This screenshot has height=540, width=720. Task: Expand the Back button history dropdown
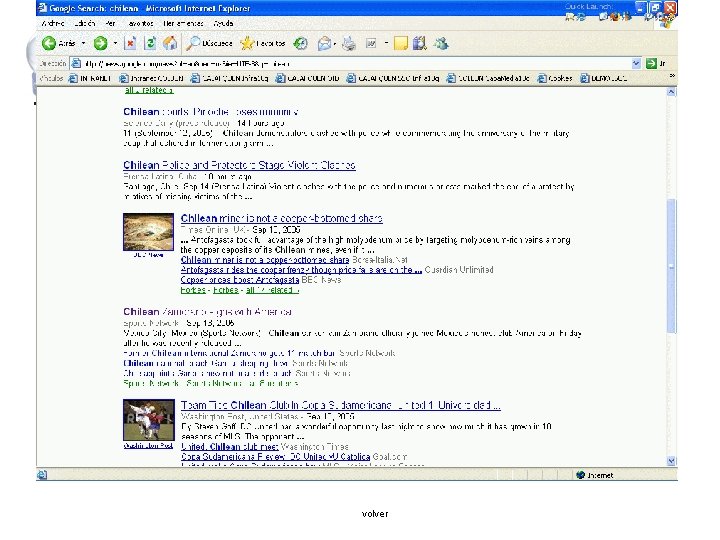click(83, 43)
